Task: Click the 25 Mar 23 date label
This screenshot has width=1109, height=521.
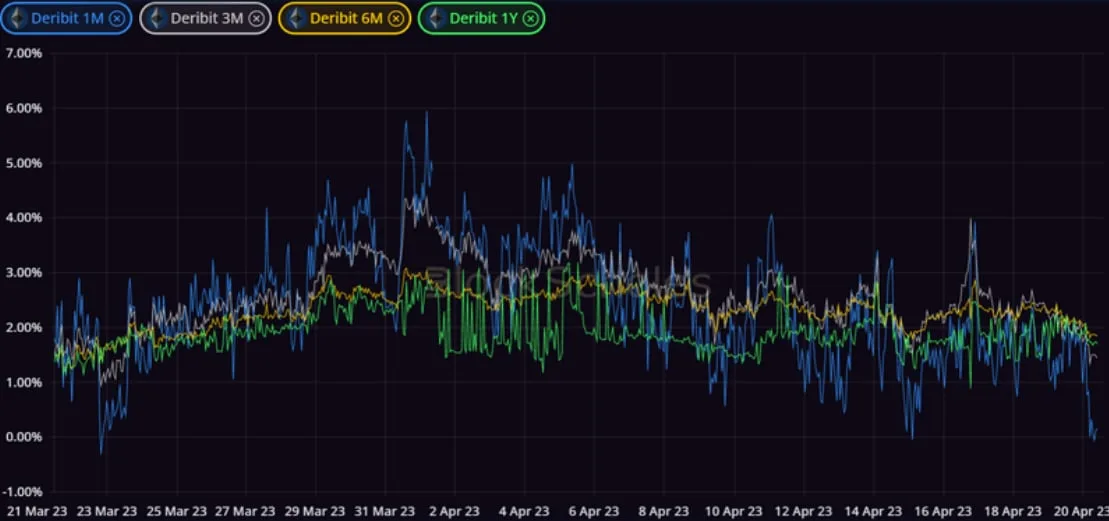Action: coord(177,511)
